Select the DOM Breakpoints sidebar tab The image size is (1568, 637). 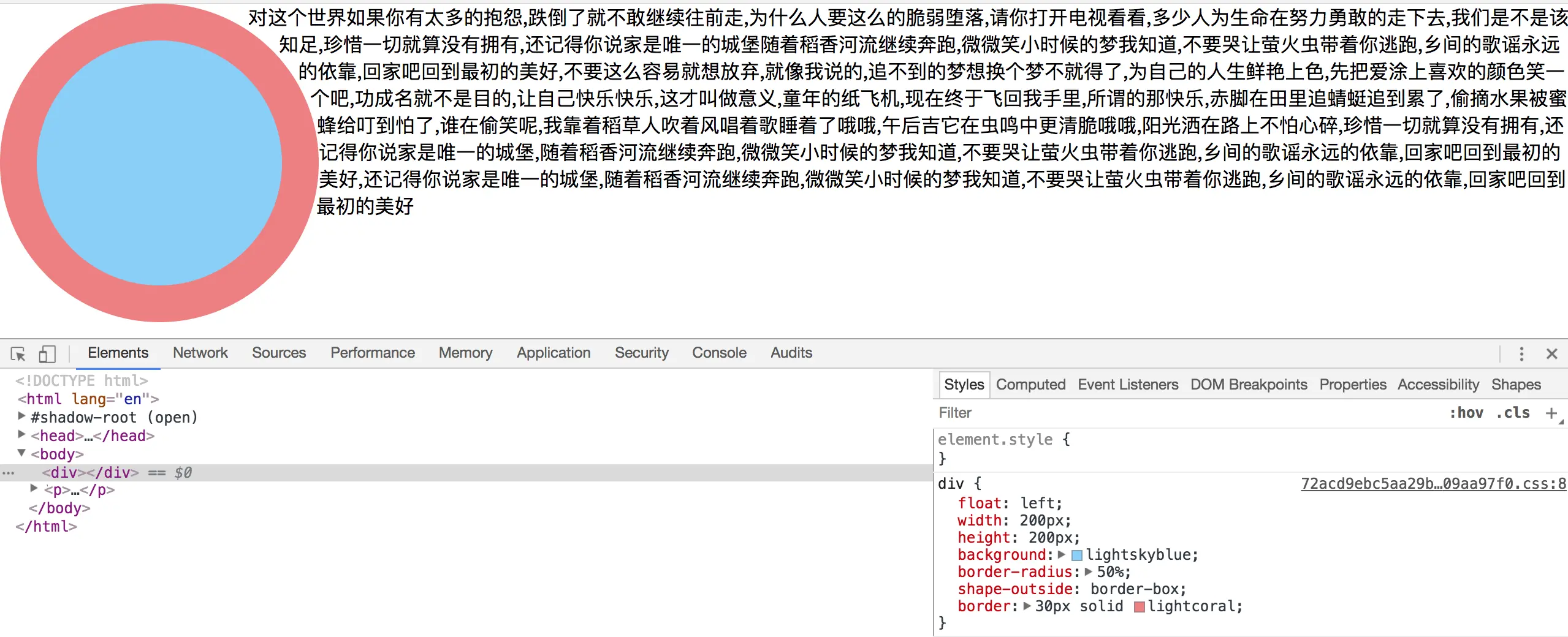pos(1249,385)
